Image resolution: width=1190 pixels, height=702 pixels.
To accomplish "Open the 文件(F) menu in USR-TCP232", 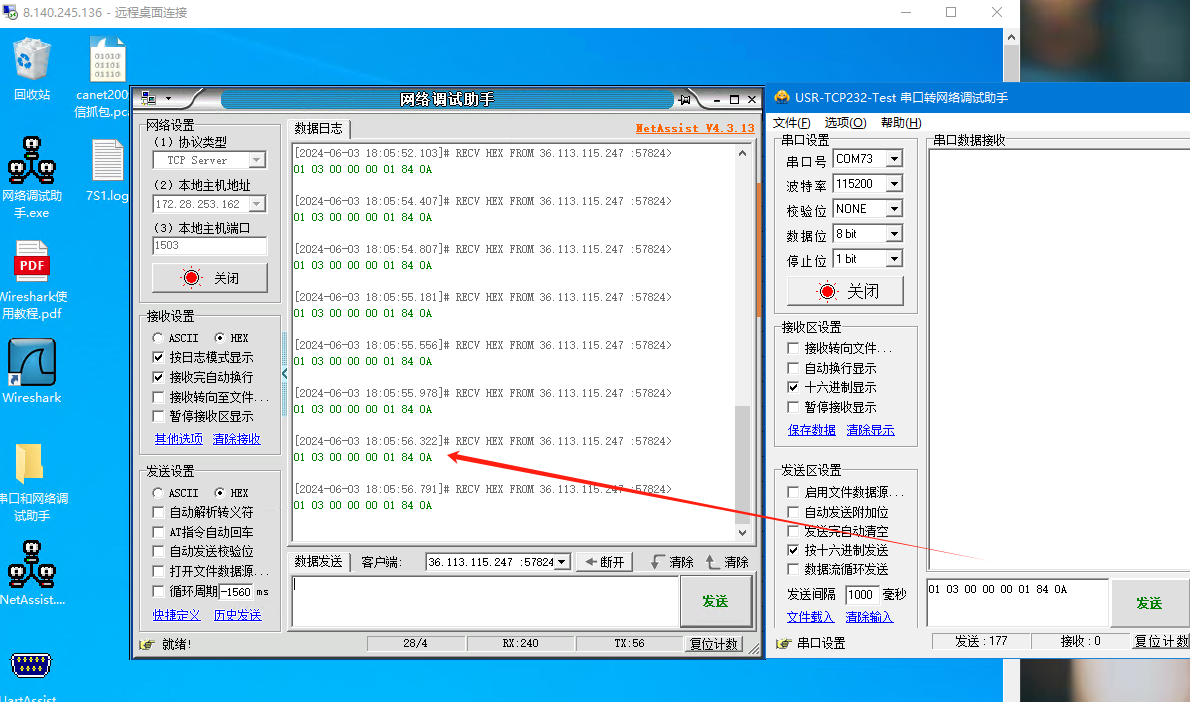I will click(x=792, y=123).
